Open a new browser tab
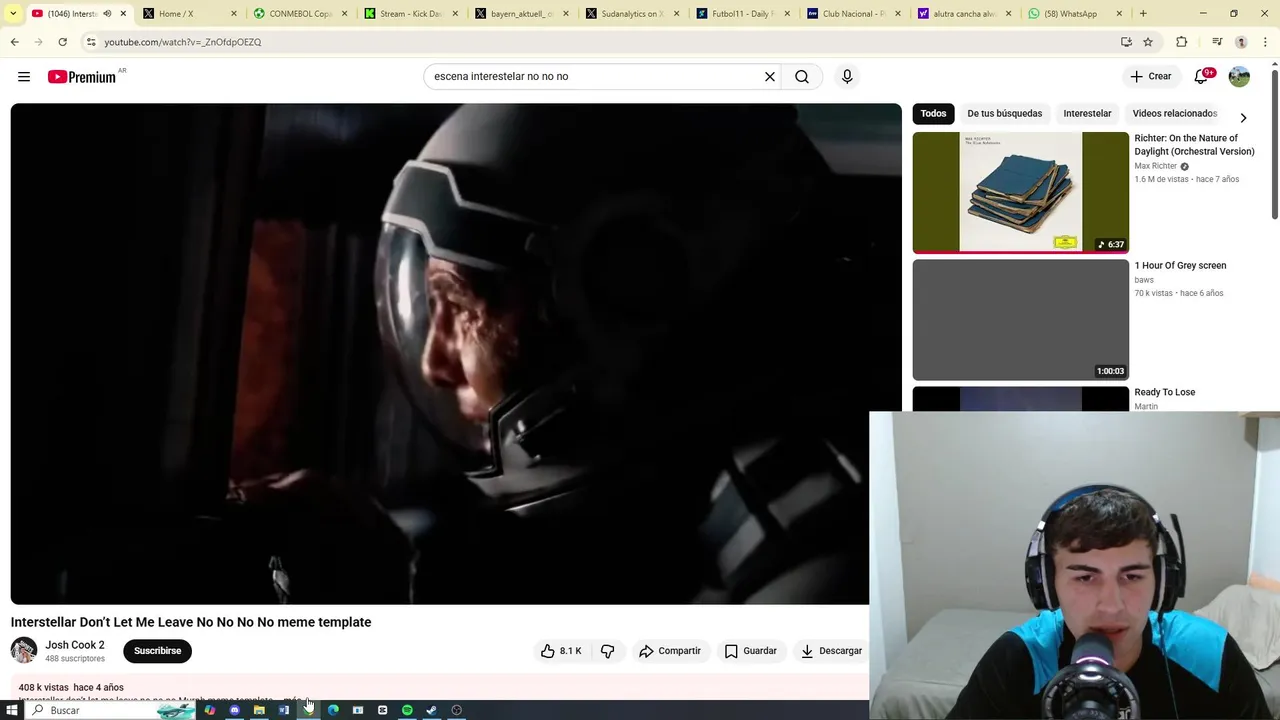The image size is (1280, 720). (1143, 14)
